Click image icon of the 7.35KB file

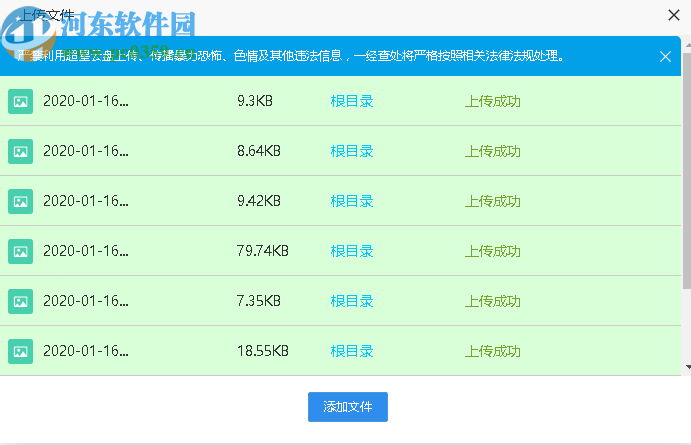[x=20, y=301]
